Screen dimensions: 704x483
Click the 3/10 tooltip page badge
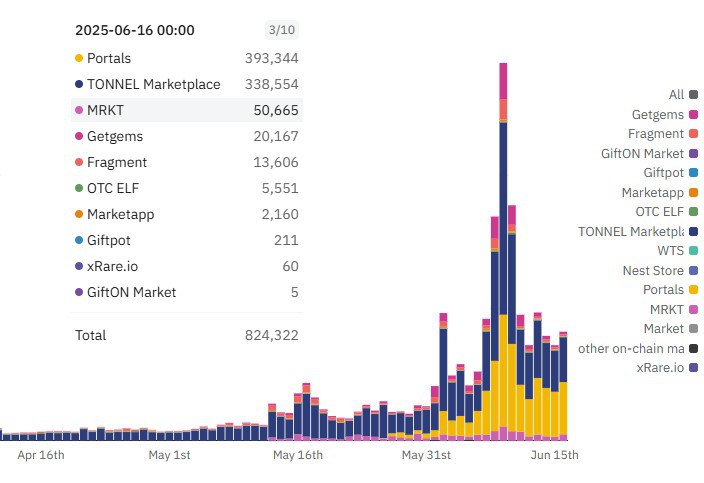click(x=282, y=30)
